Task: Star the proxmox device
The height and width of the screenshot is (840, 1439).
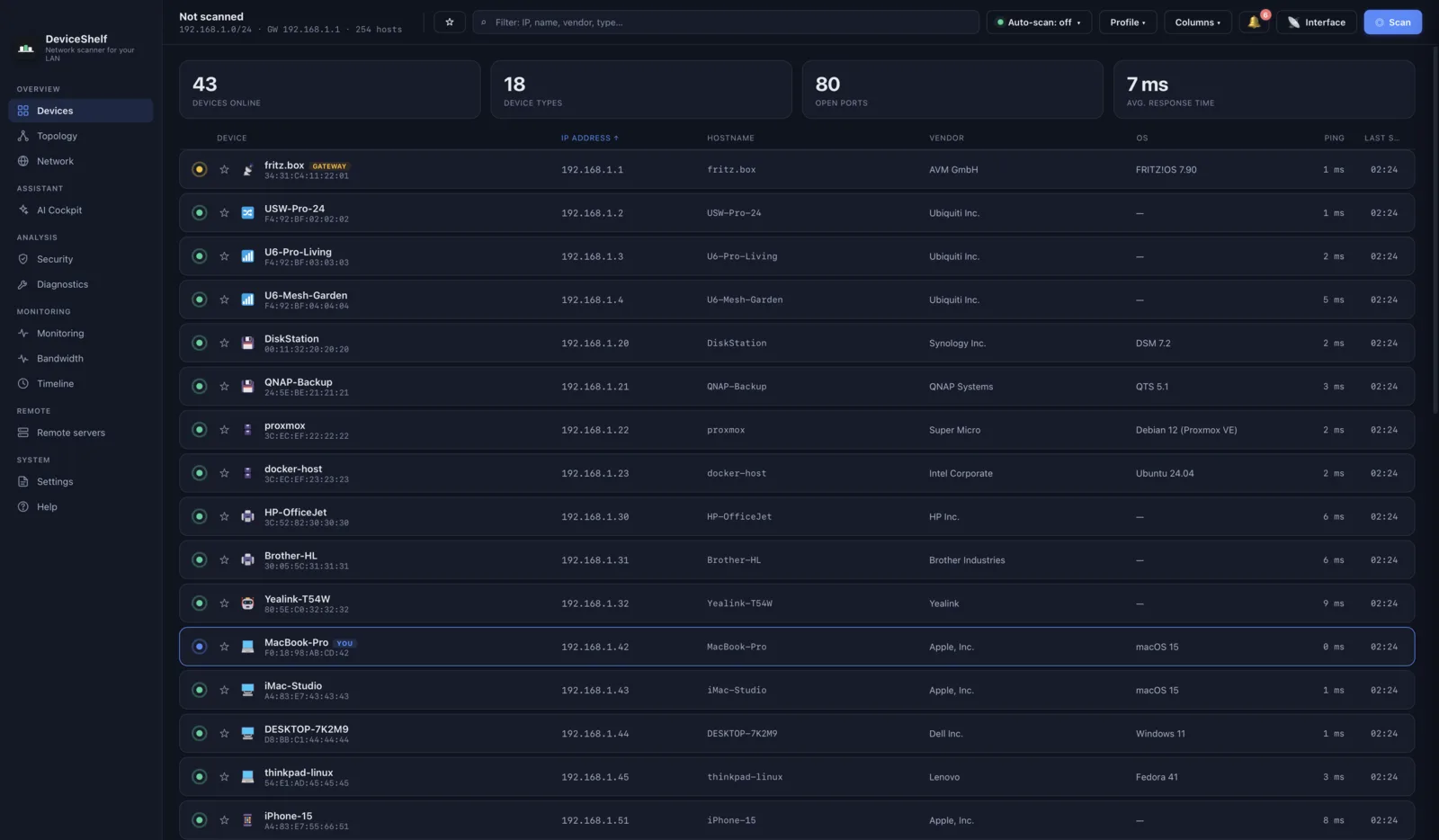Action: click(x=224, y=430)
